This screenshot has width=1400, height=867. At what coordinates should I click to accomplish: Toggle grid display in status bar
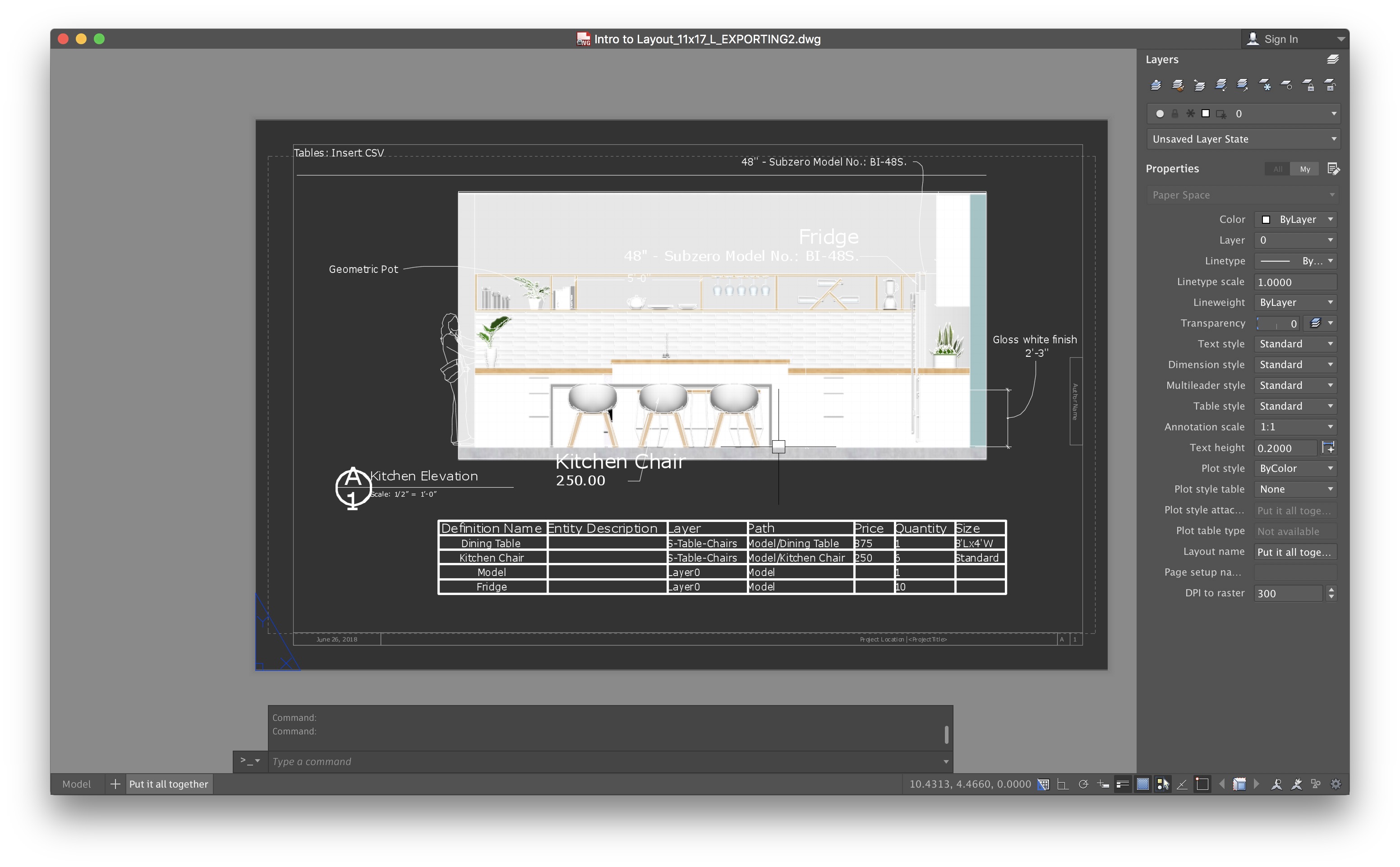coord(1043,784)
